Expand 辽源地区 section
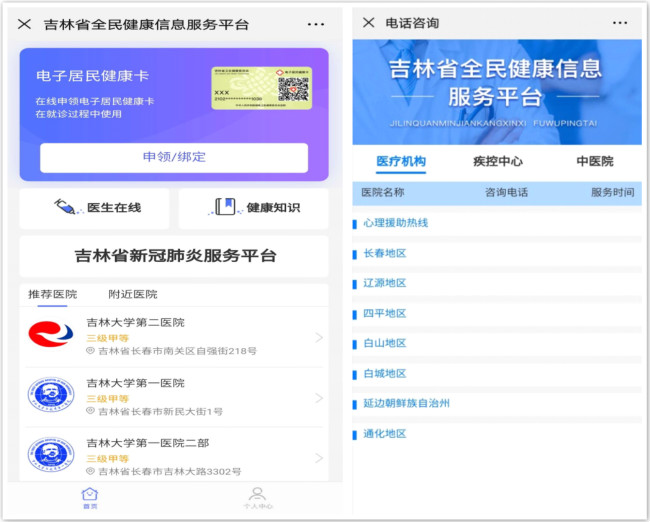Image resolution: width=650 pixels, height=522 pixels. pyautogui.click(x=497, y=284)
